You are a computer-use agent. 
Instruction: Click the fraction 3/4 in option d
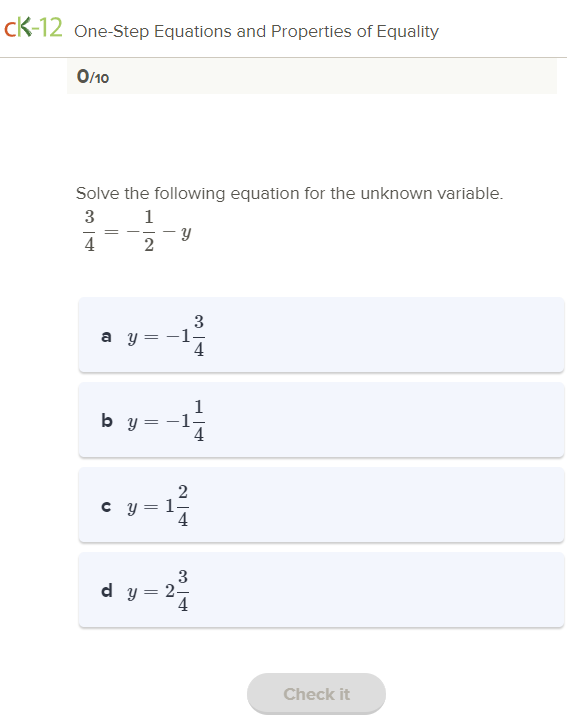(x=183, y=590)
